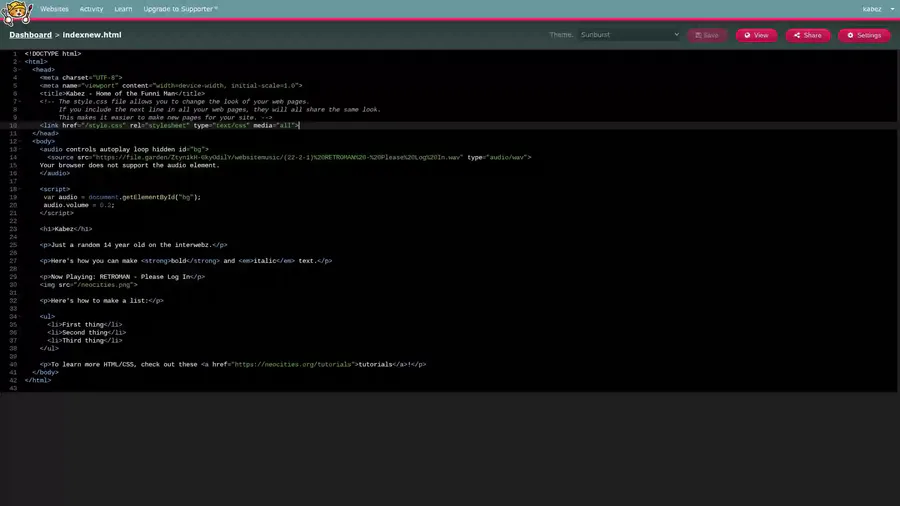This screenshot has width=900, height=506.
Task: Click 'Your browser does not support' text
Action: coord(130,166)
